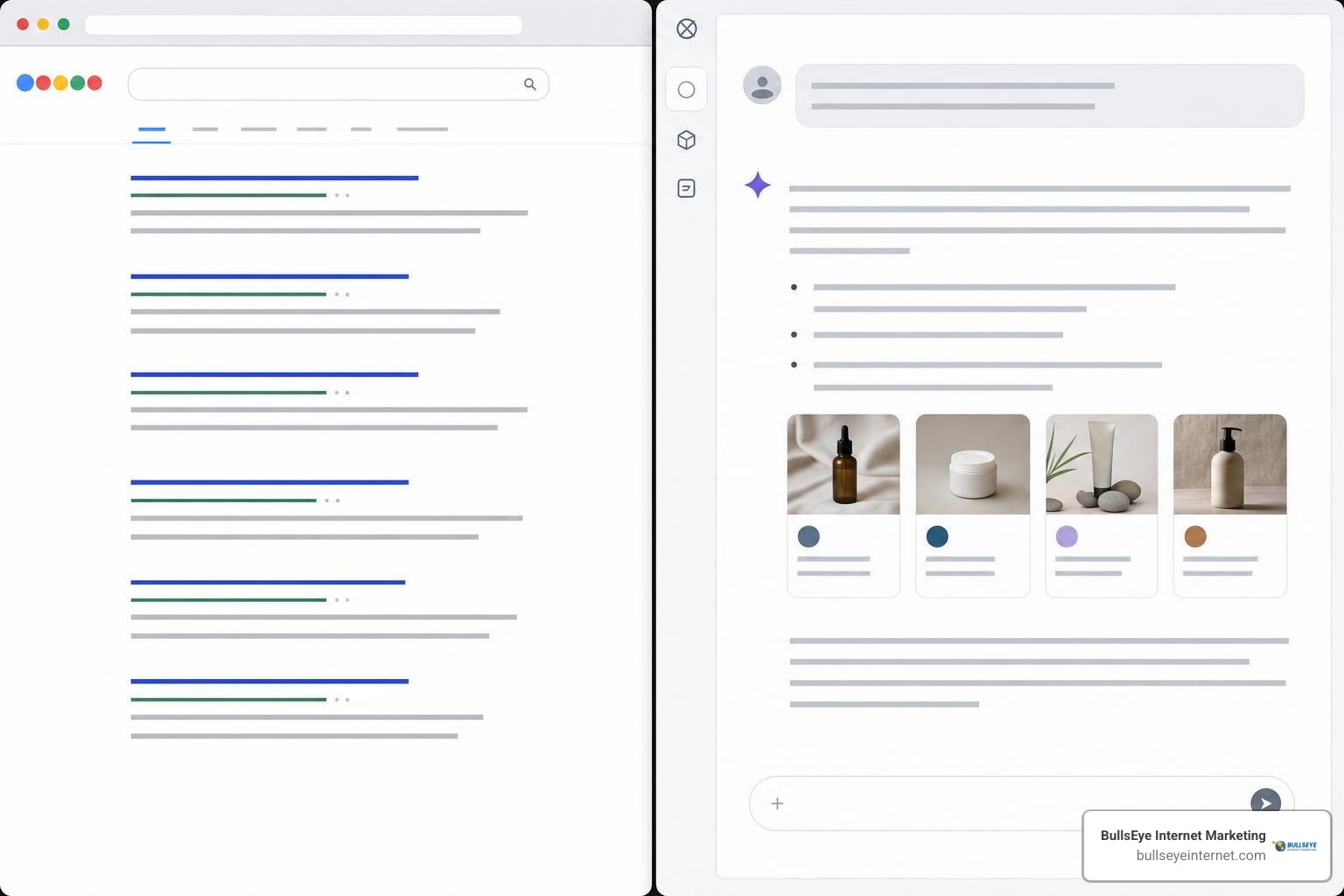Open the sixth search result title
Viewport: 1344px width, 896px height.
[269, 681]
